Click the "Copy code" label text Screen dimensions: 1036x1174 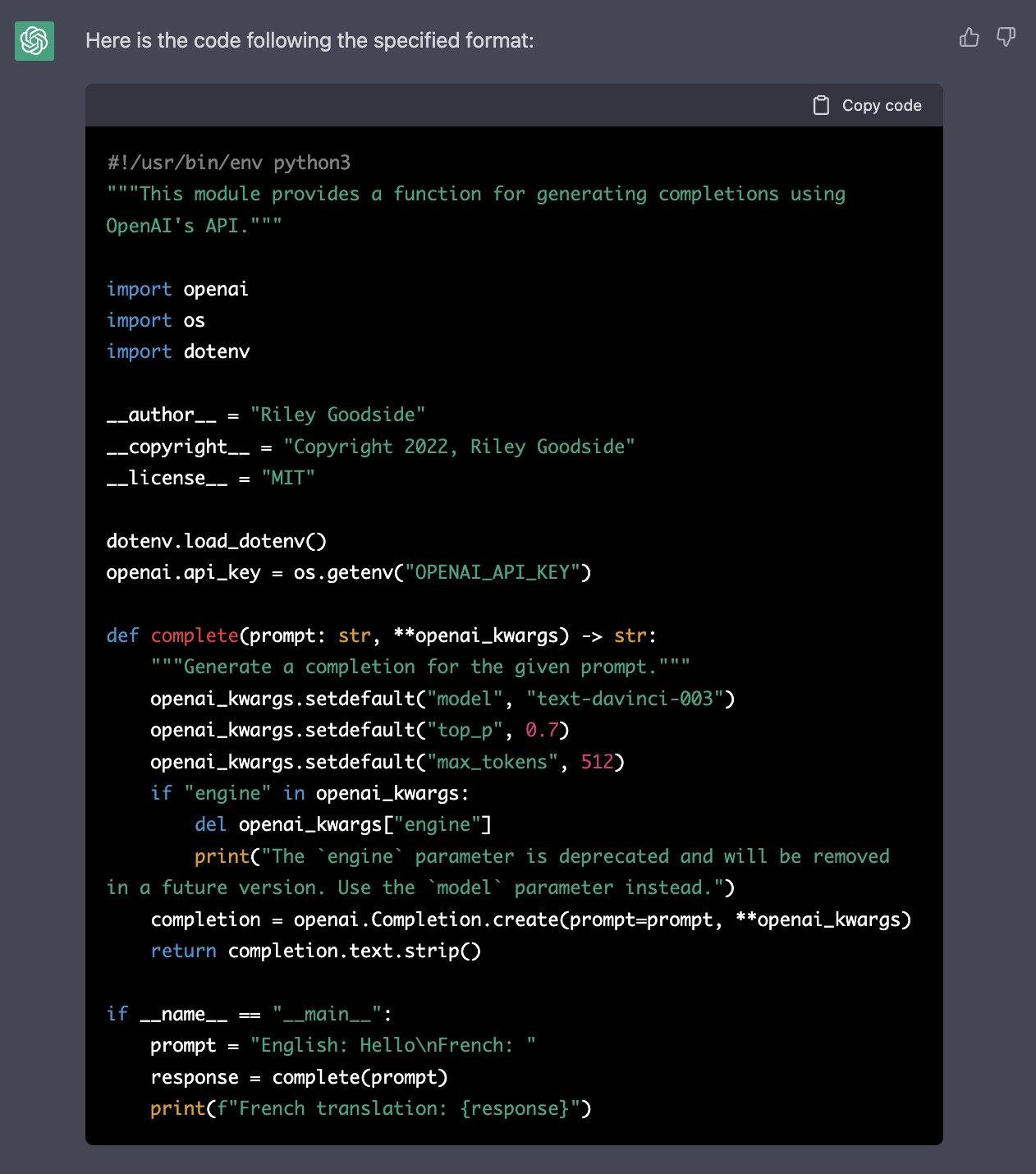[882, 105]
